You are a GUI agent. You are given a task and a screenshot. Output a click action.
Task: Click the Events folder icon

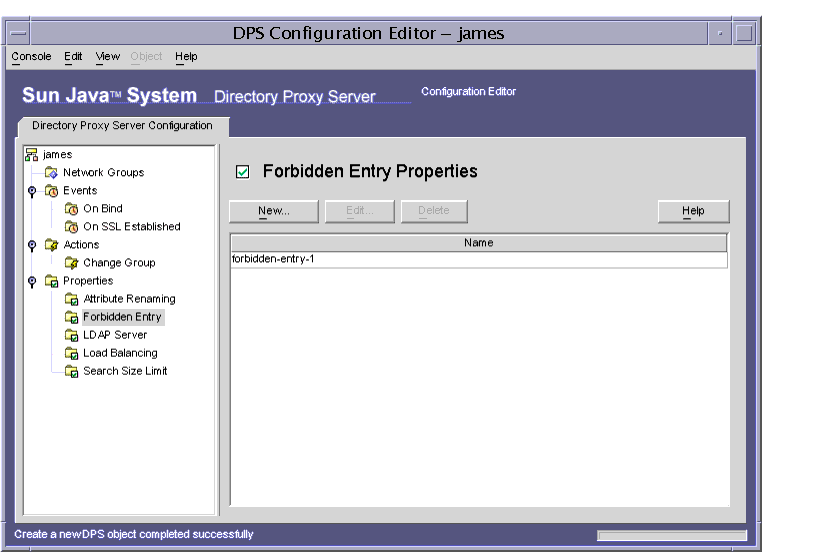[x=51, y=190]
